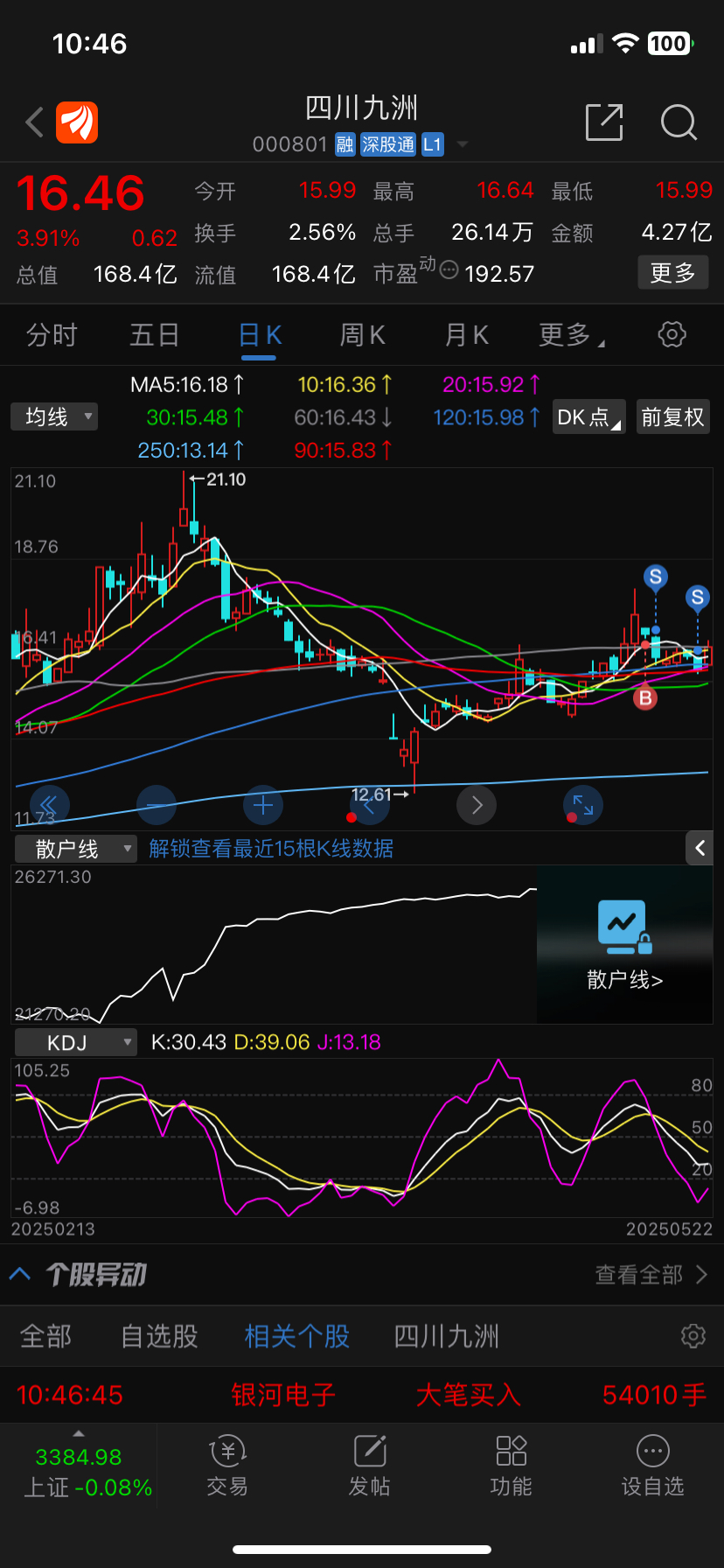Switch to the 五日 tab

click(x=155, y=335)
